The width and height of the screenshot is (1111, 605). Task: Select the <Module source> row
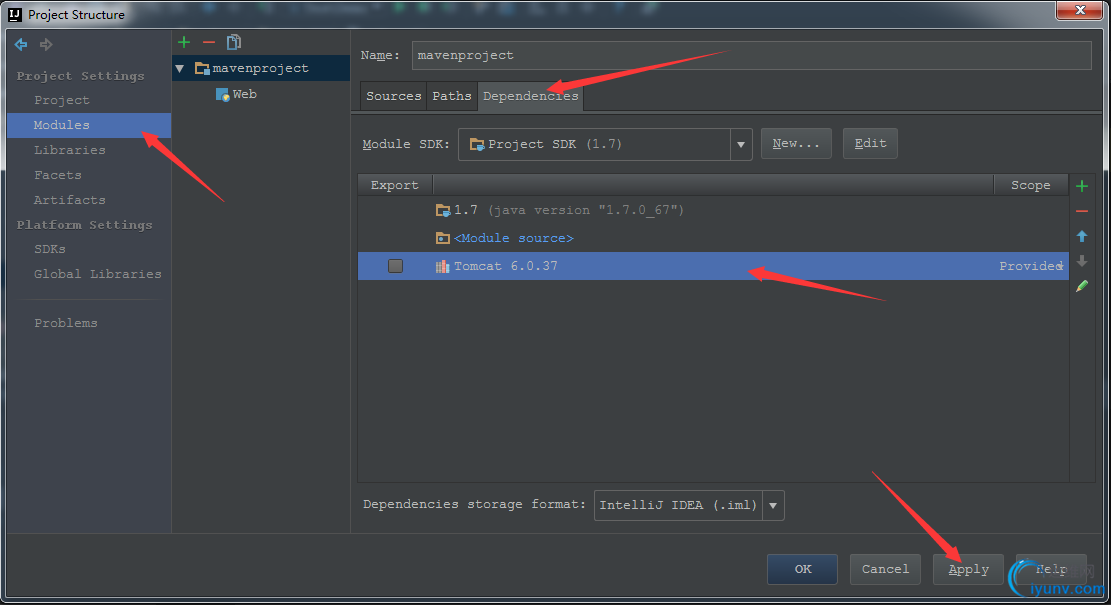coord(714,238)
